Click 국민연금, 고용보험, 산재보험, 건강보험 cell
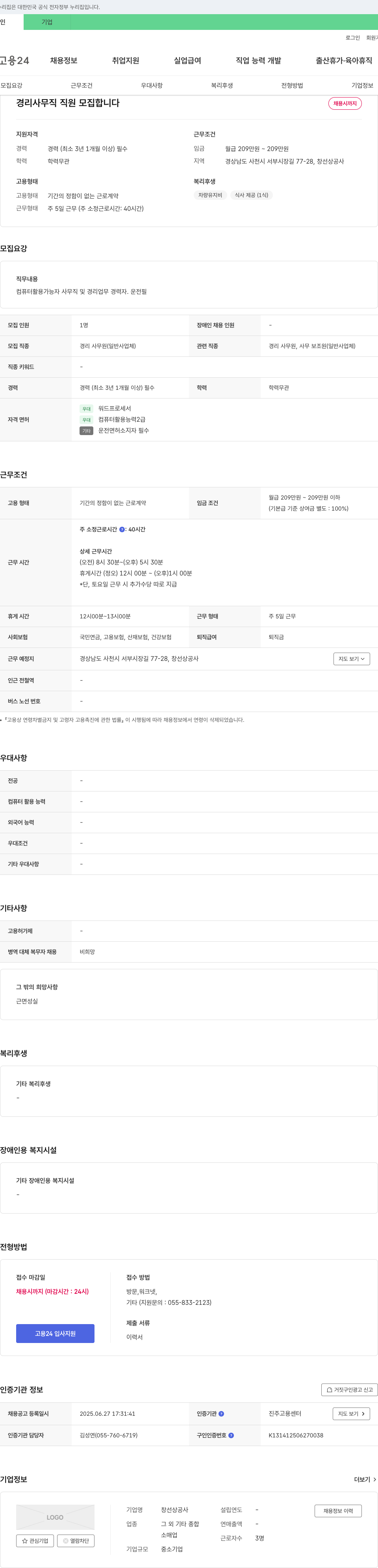Viewport: 378px width, 1568px height. tap(126, 637)
